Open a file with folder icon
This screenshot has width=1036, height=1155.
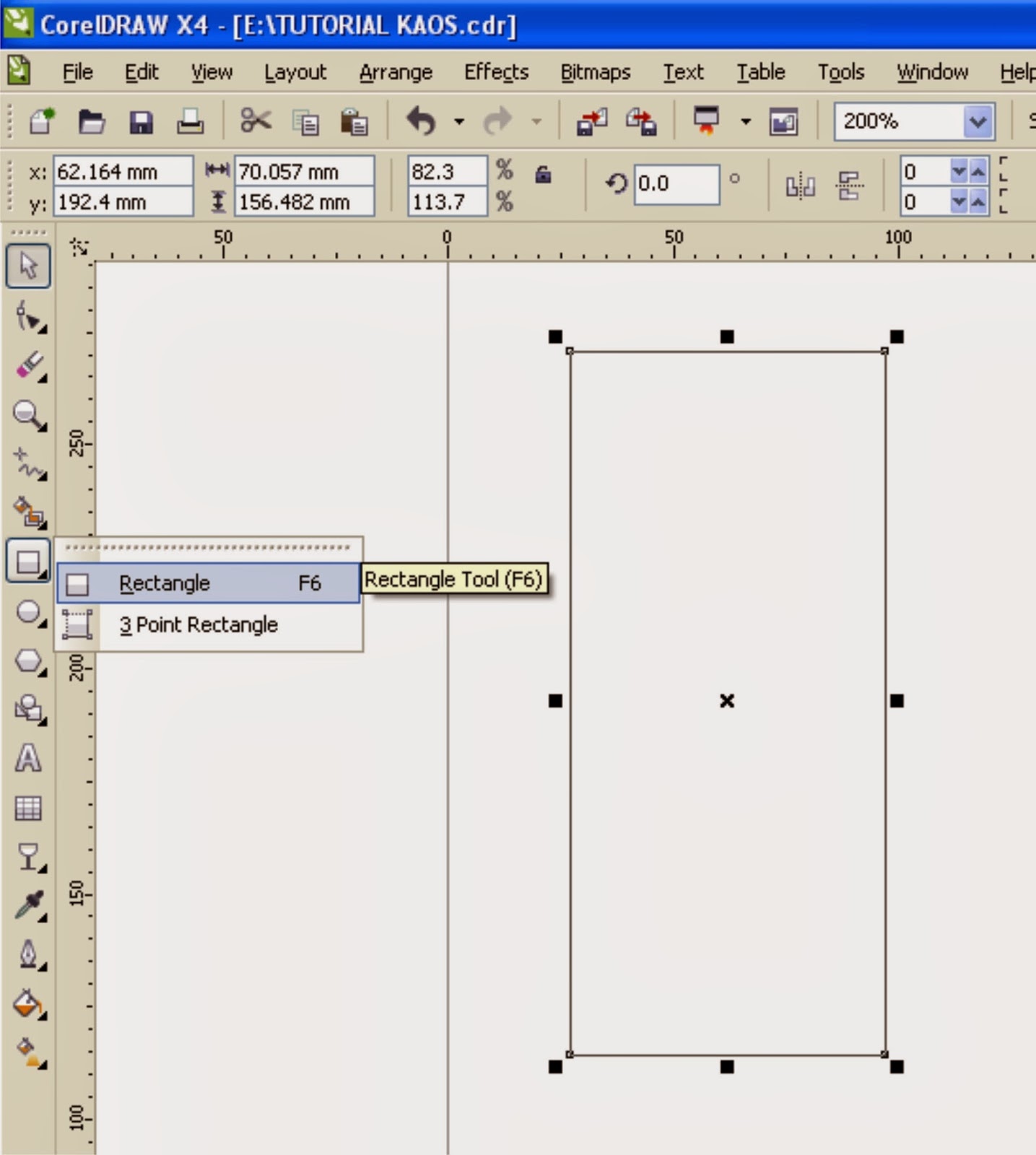(x=92, y=122)
